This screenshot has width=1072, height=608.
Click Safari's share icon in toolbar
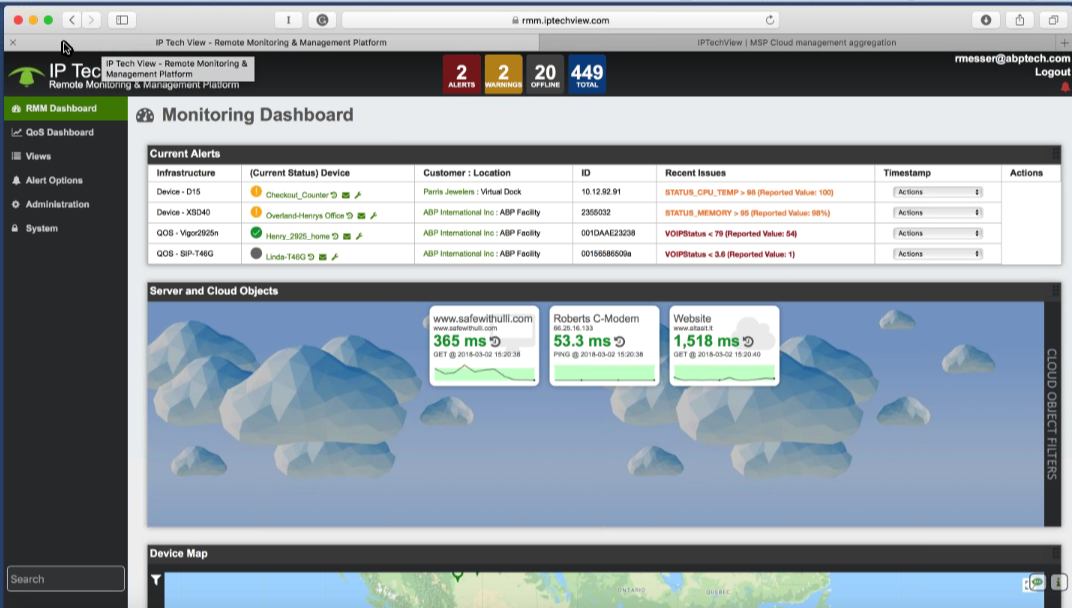(x=1019, y=20)
